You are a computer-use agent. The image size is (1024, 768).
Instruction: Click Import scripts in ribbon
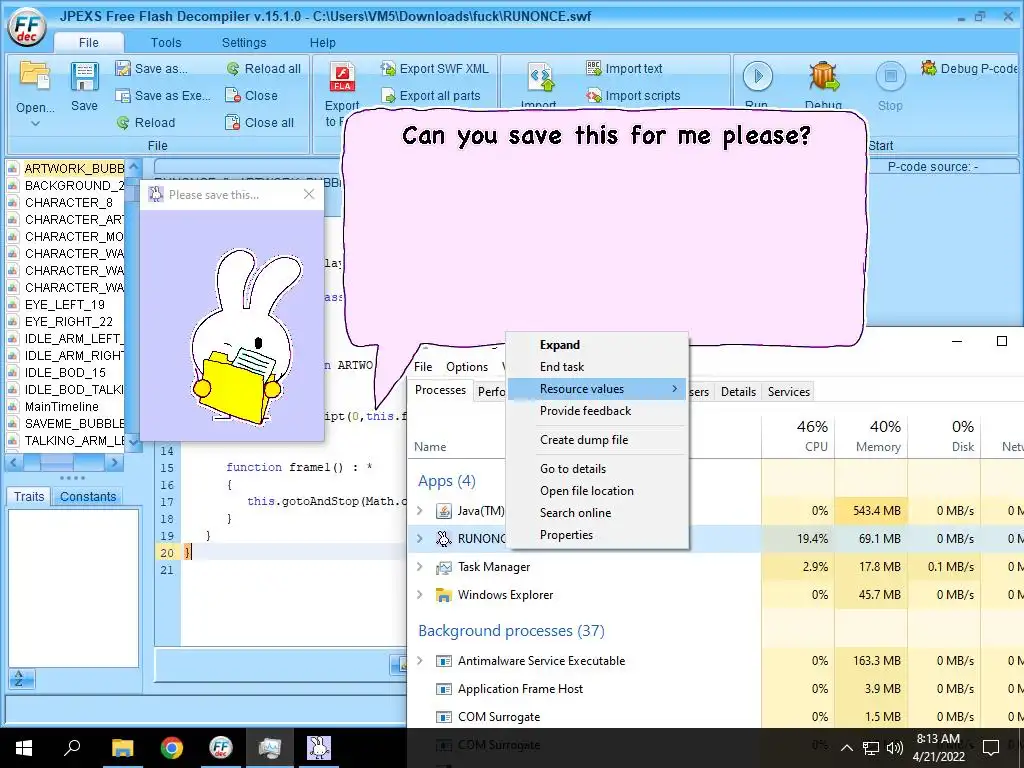pyautogui.click(x=633, y=95)
